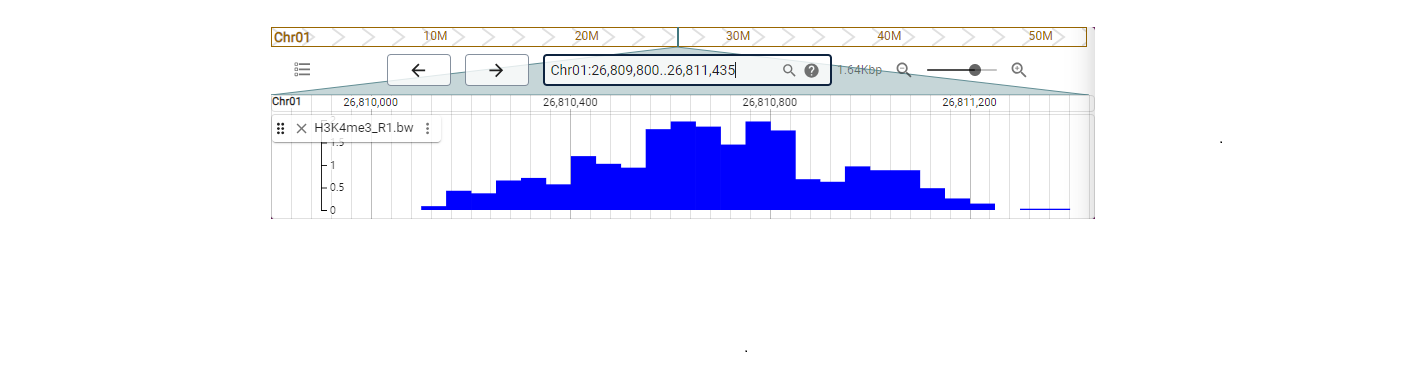This screenshot has width=1410, height=368.
Task: Click the tallest blue histogram bar
Action: (x=683, y=165)
